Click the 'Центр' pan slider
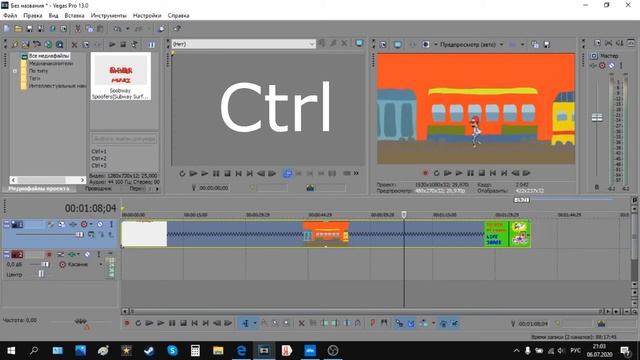Viewport: 640px width, 360px height. tap(41, 274)
